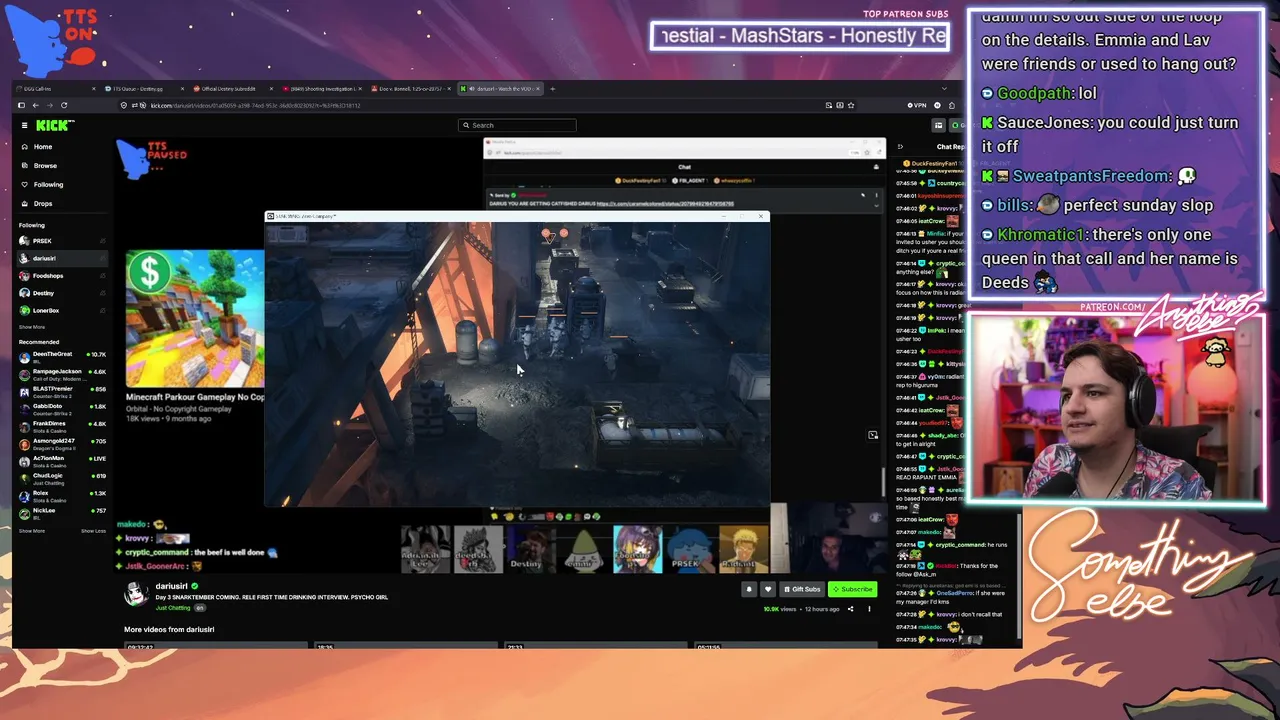Open dariusirl channel from Following list
1280x720 pixels.
62,258
